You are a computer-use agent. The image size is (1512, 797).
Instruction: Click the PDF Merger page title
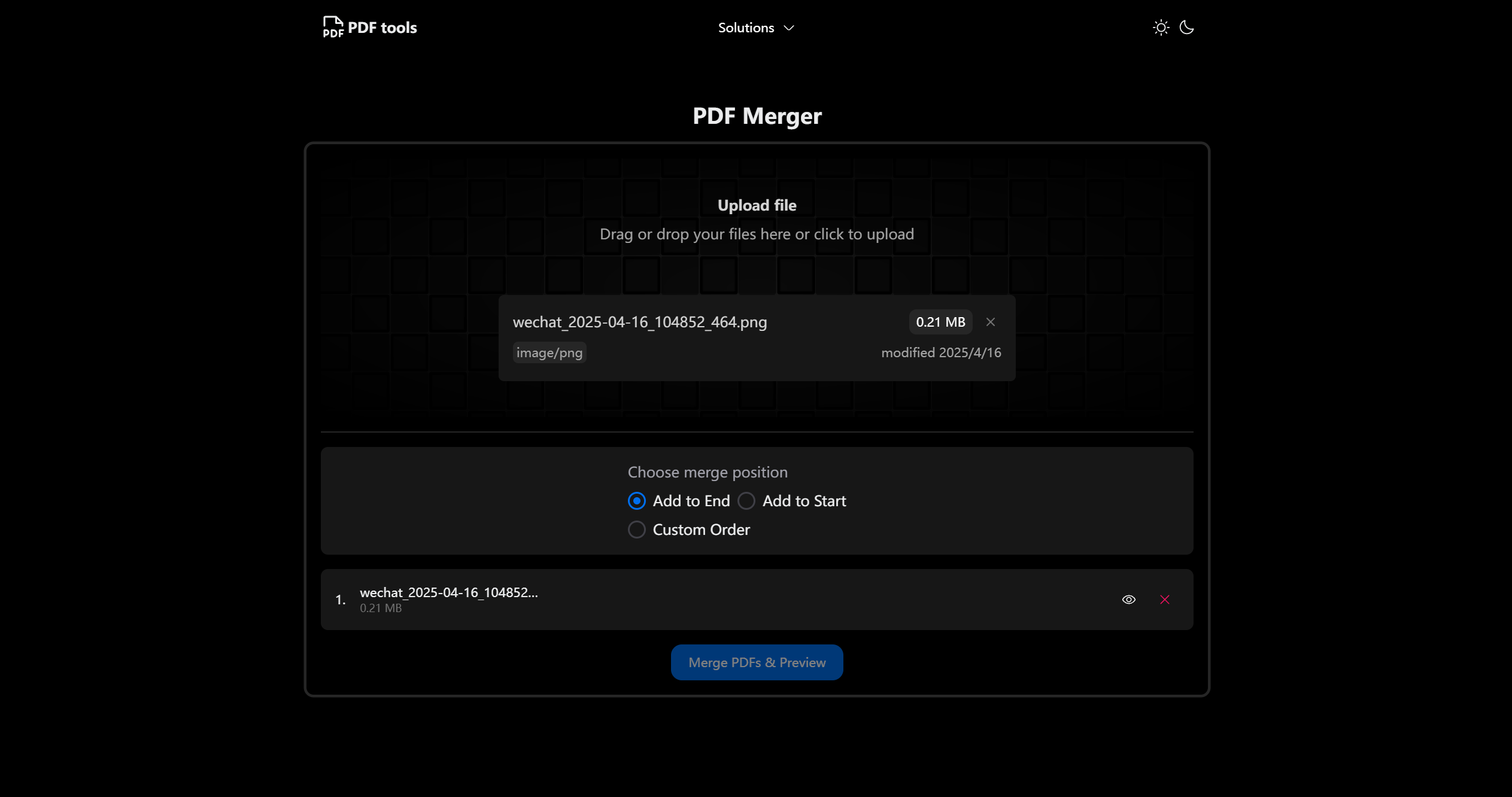coord(756,115)
